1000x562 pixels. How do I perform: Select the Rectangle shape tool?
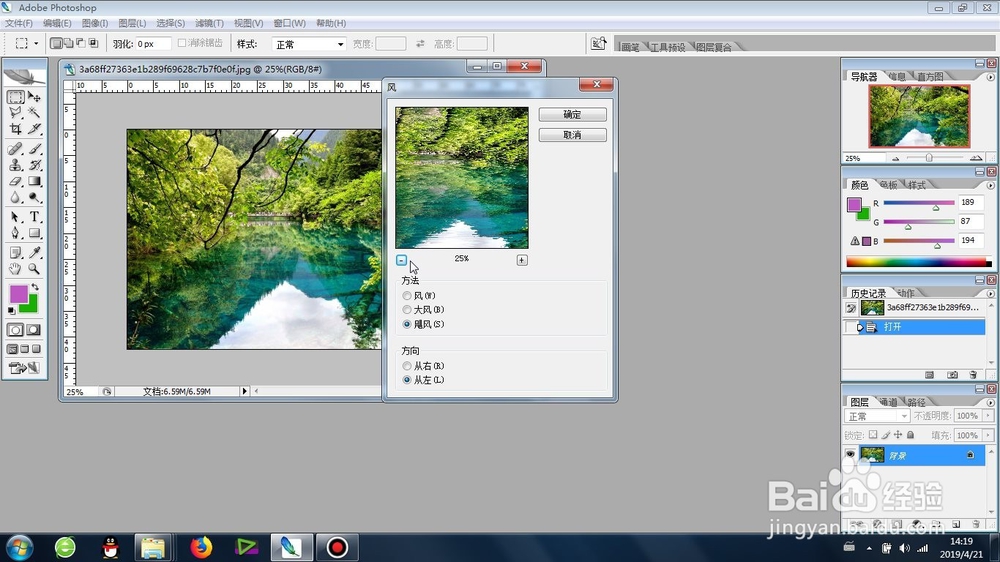(x=34, y=233)
